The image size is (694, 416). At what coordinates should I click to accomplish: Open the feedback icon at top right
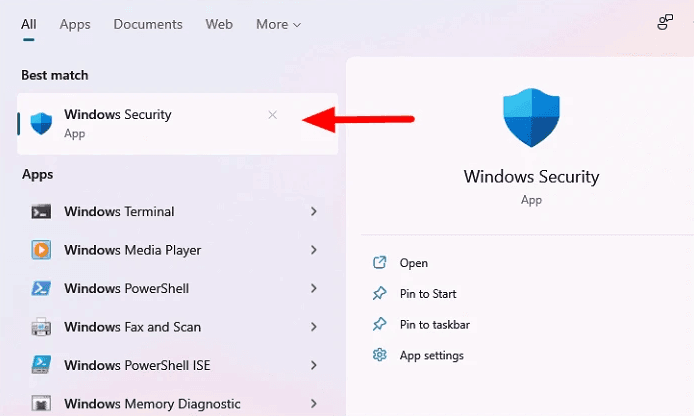(665, 22)
